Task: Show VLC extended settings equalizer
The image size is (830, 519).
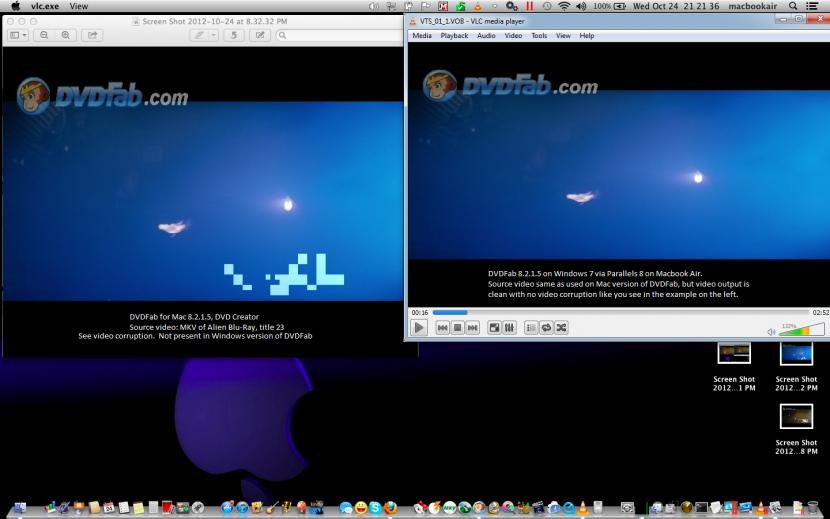Action: point(509,328)
